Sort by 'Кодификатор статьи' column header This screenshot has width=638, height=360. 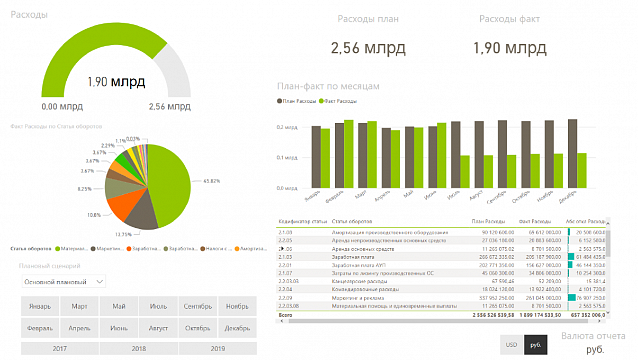click(x=303, y=222)
